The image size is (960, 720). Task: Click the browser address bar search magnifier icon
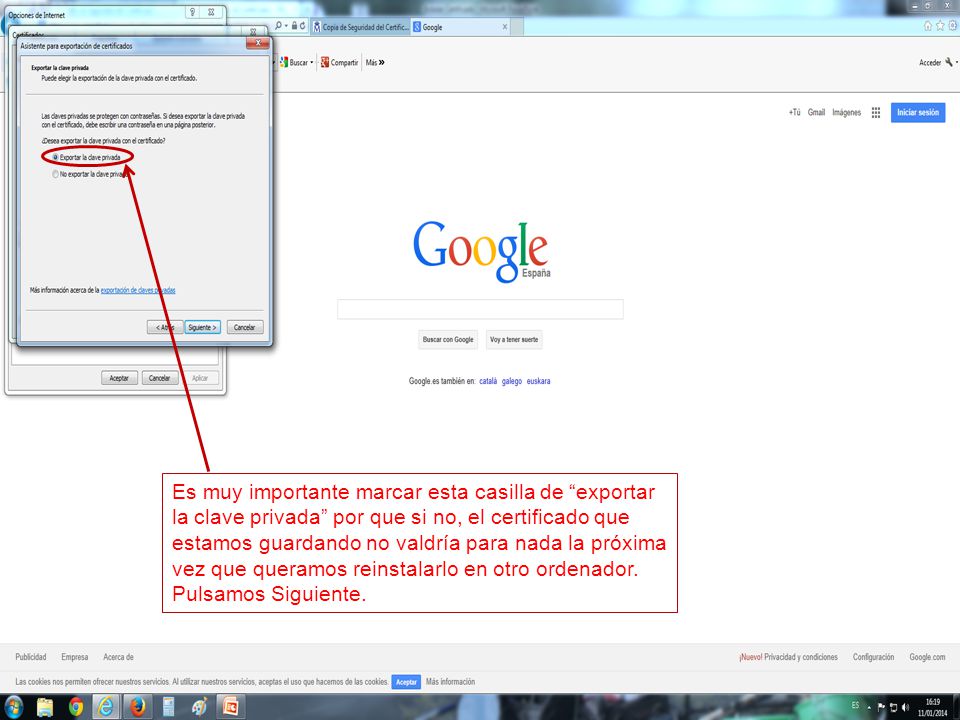(279, 26)
